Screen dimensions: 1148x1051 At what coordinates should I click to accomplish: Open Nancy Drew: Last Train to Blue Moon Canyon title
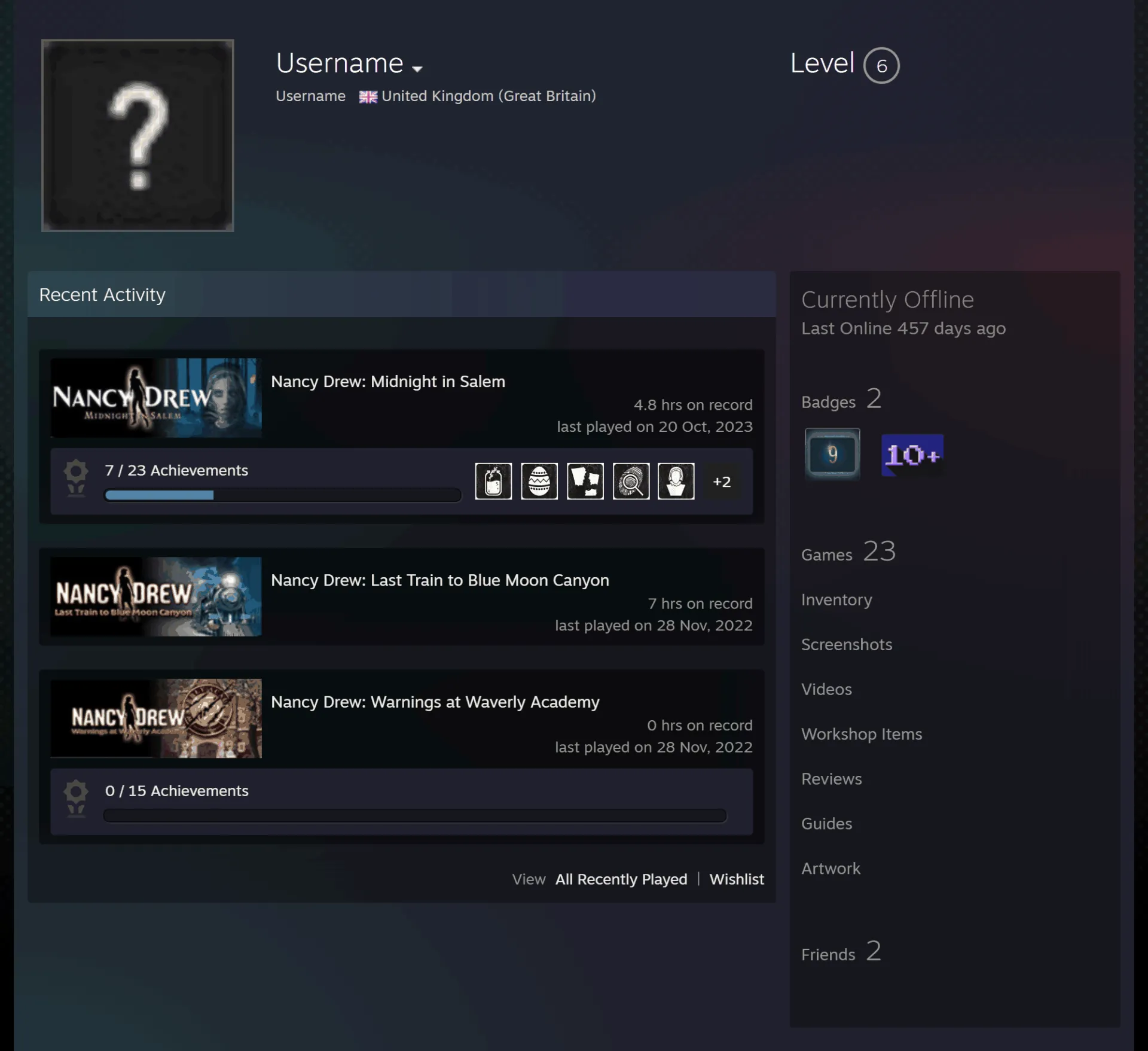[440, 580]
